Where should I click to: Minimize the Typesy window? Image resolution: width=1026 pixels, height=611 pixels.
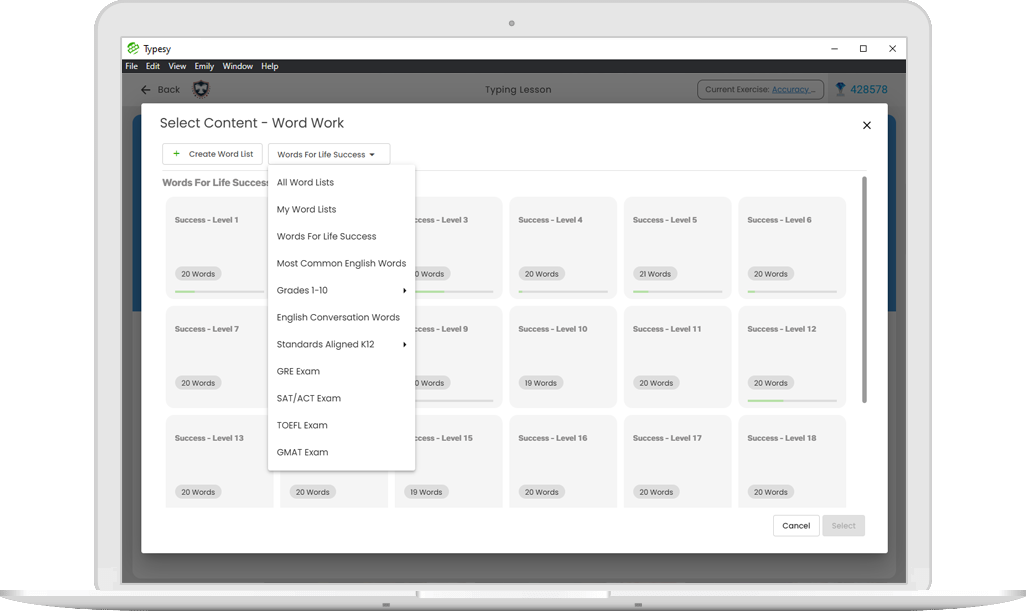(834, 48)
